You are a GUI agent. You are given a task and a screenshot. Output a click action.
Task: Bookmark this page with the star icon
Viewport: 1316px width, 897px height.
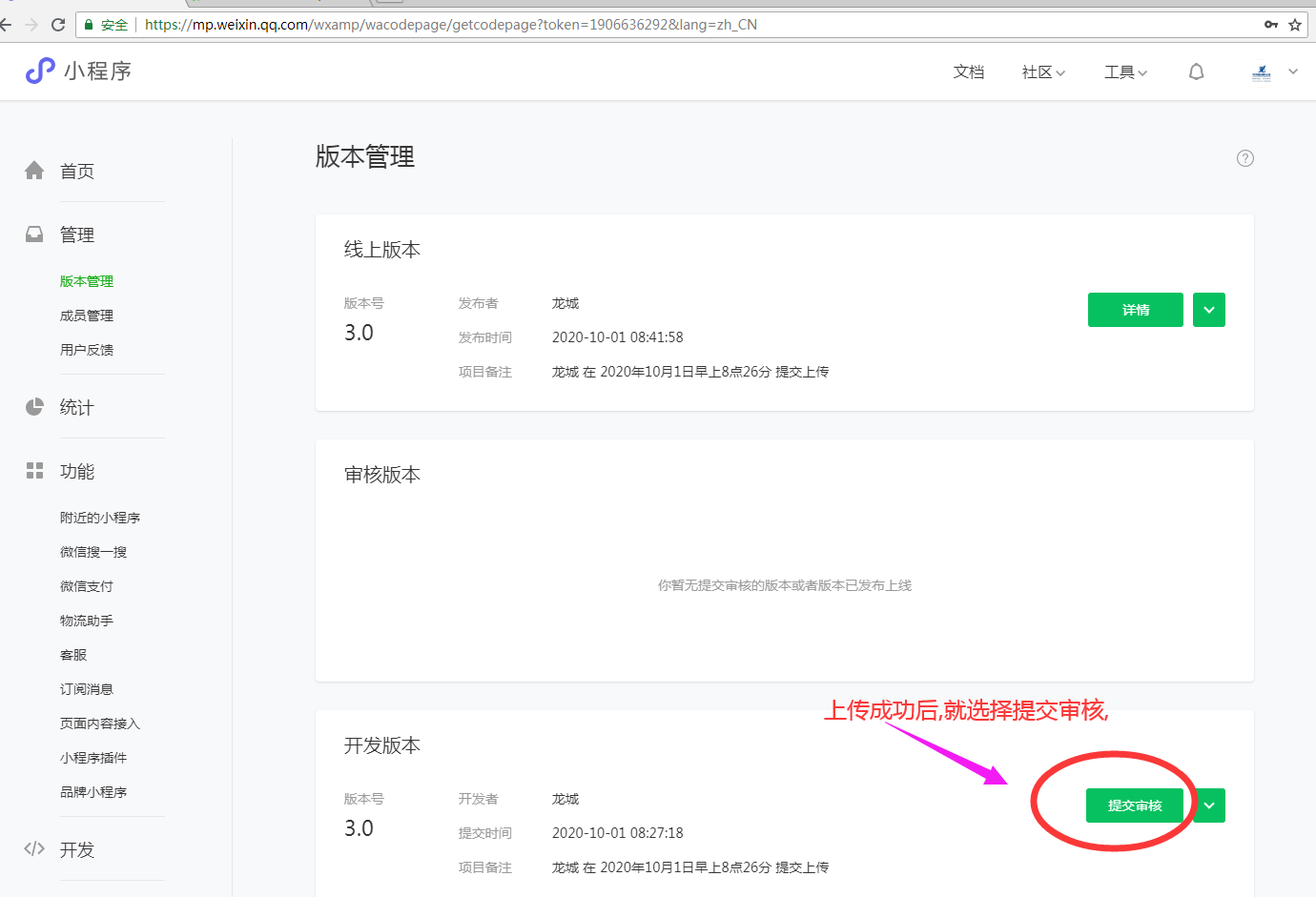click(x=1294, y=25)
